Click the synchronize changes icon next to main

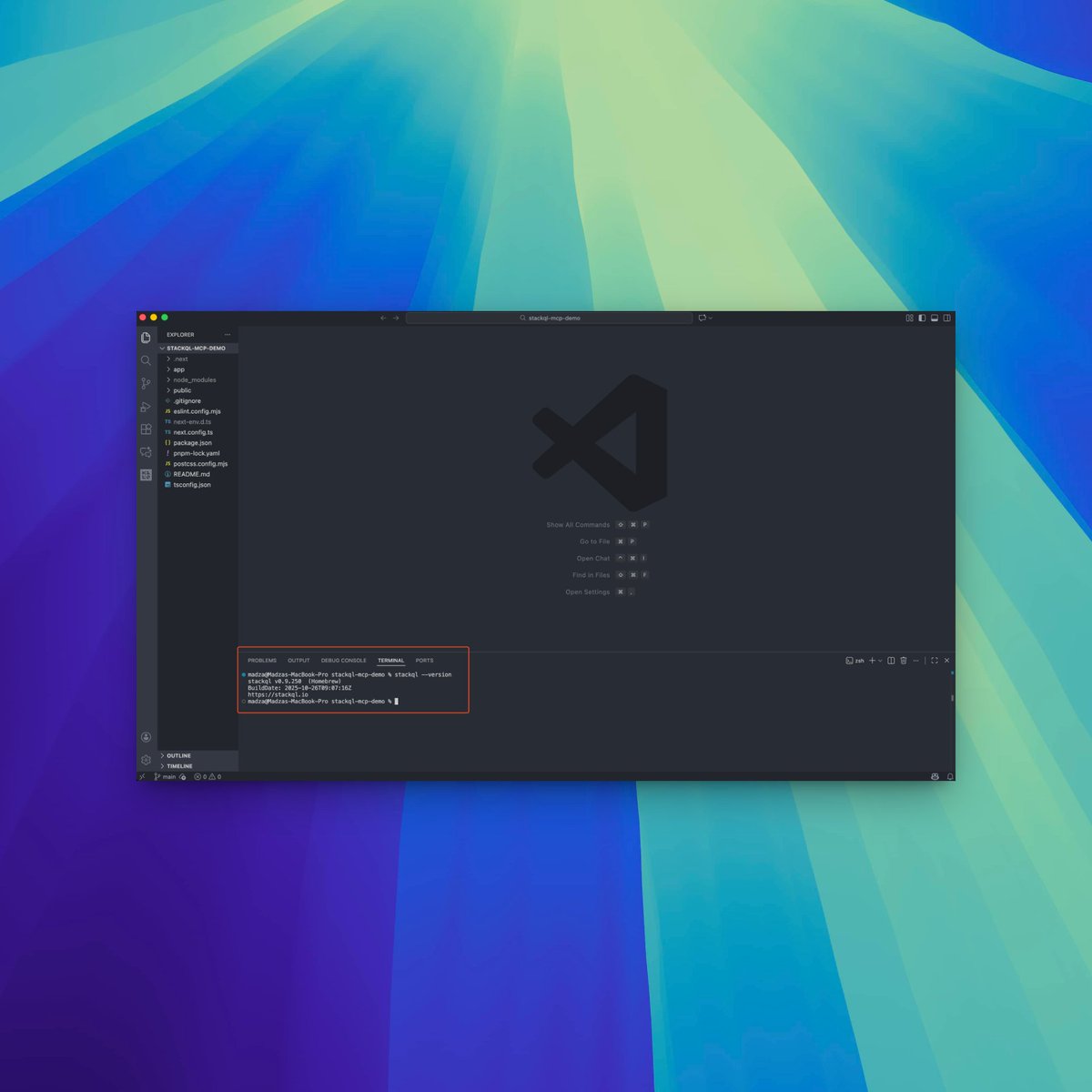(x=183, y=777)
